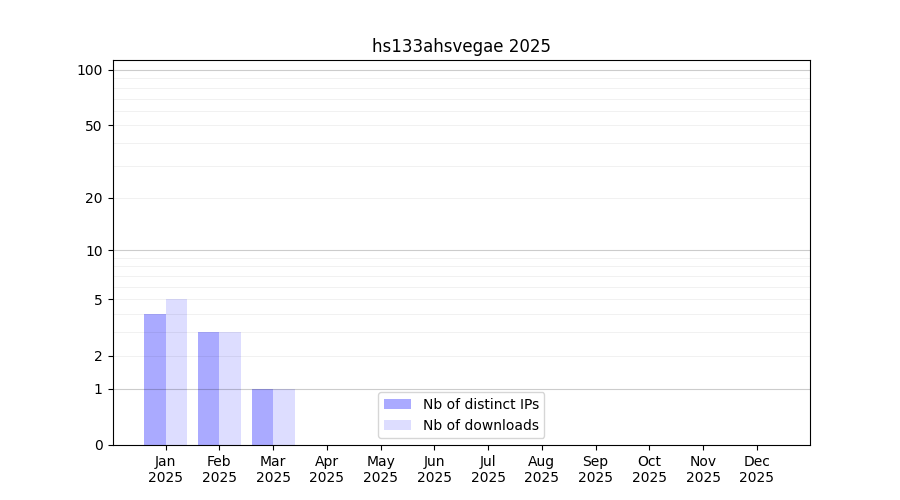This screenshot has height=500, width=900.
Task: Select the Nb of downloads legend label
Action: point(481,425)
